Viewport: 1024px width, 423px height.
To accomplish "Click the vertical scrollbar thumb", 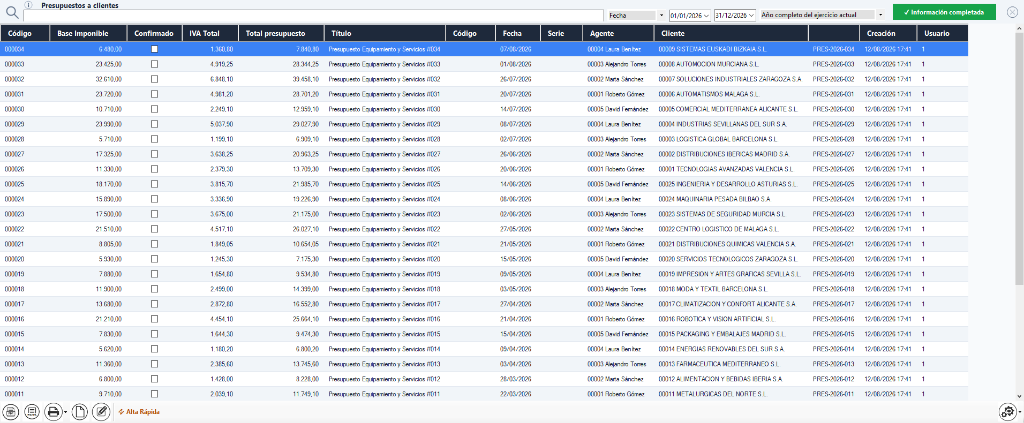I will (x=1019, y=159).
